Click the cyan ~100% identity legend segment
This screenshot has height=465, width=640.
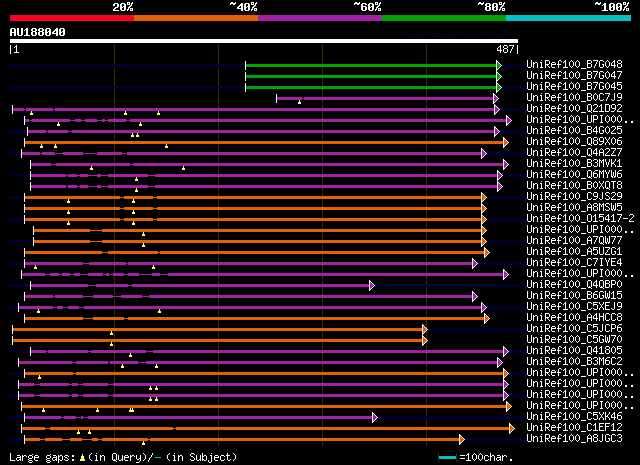pos(569,18)
